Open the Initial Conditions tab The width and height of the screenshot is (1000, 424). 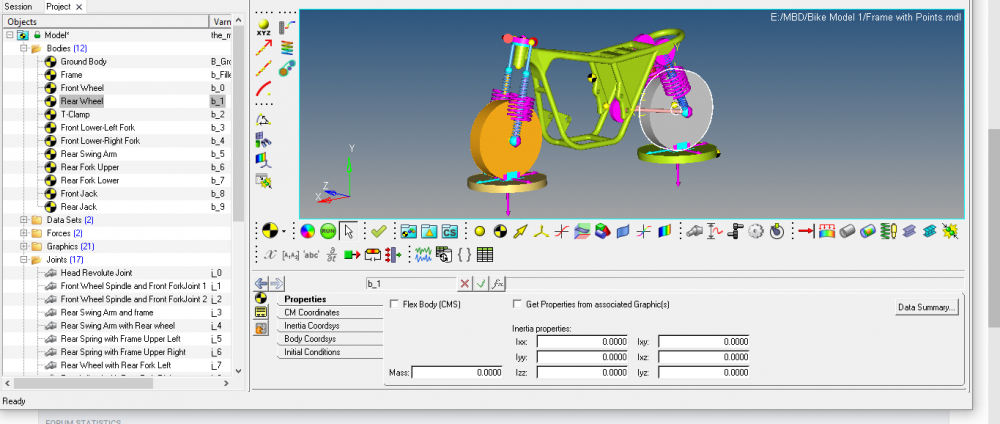(330, 352)
